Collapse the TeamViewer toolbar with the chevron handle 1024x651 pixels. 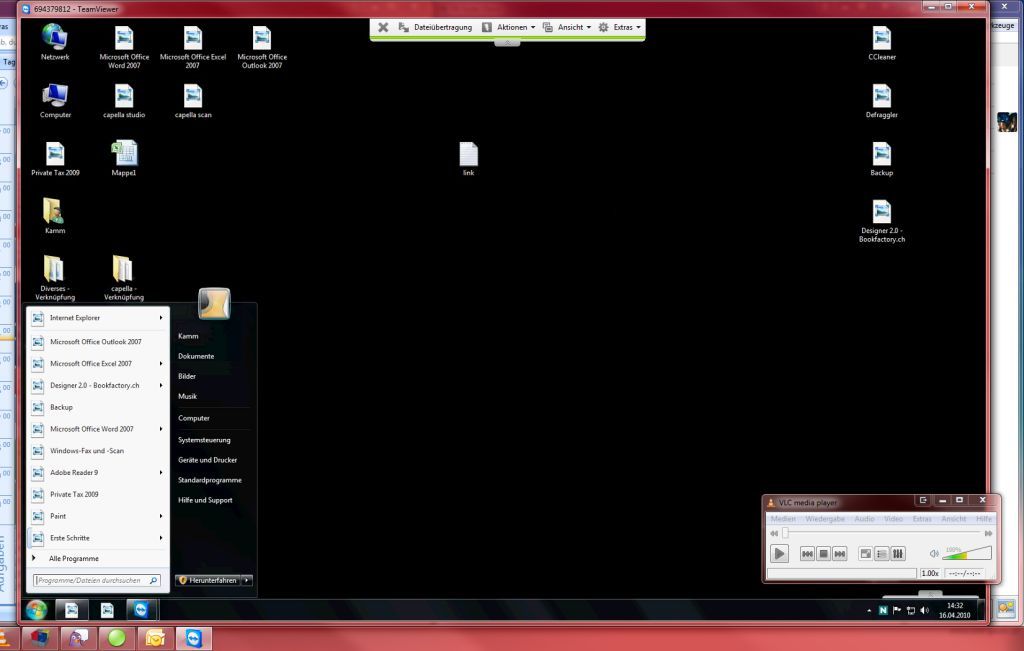tap(507, 43)
